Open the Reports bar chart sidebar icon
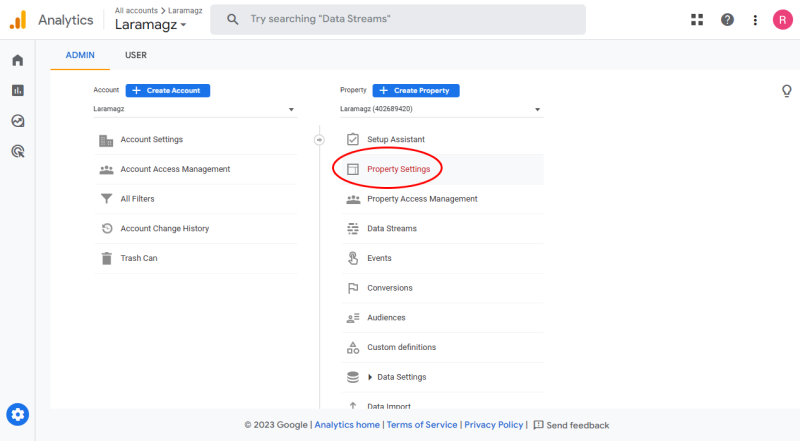 pos(18,90)
